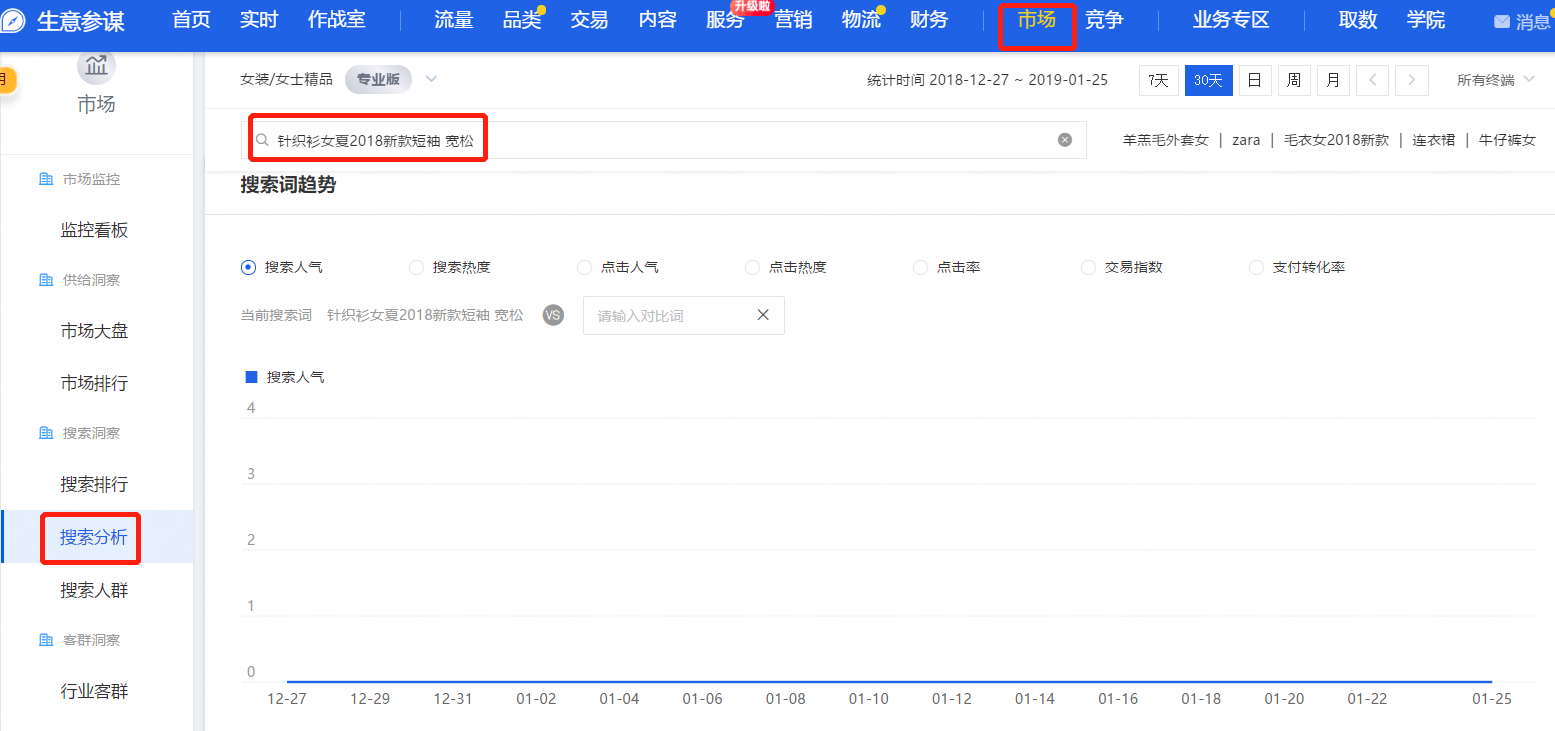Click the market chart icon above 市场
Image resolution: width=1555 pixels, height=731 pixels.
[x=96, y=66]
